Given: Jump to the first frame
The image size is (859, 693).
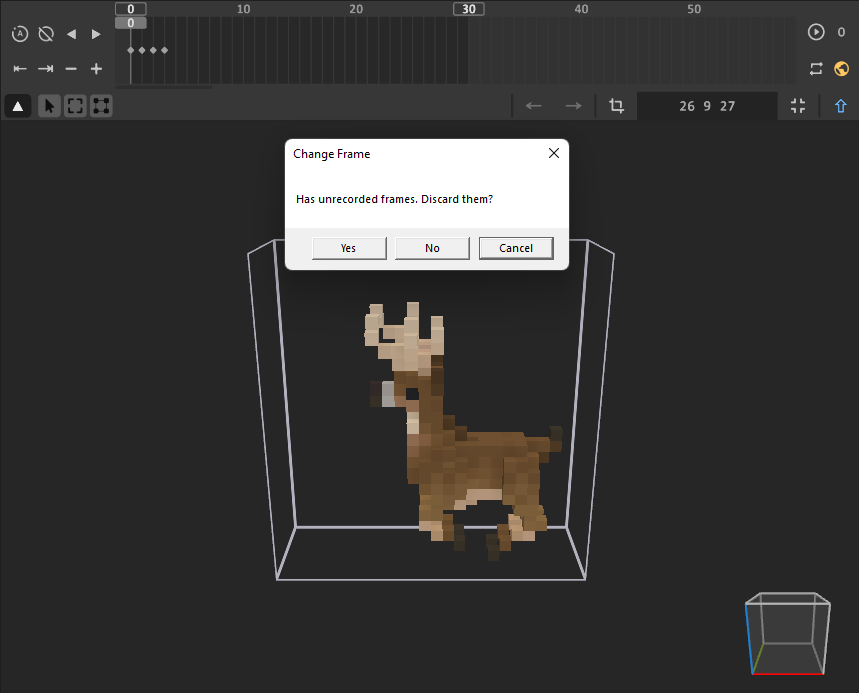Looking at the screenshot, I should (20, 68).
